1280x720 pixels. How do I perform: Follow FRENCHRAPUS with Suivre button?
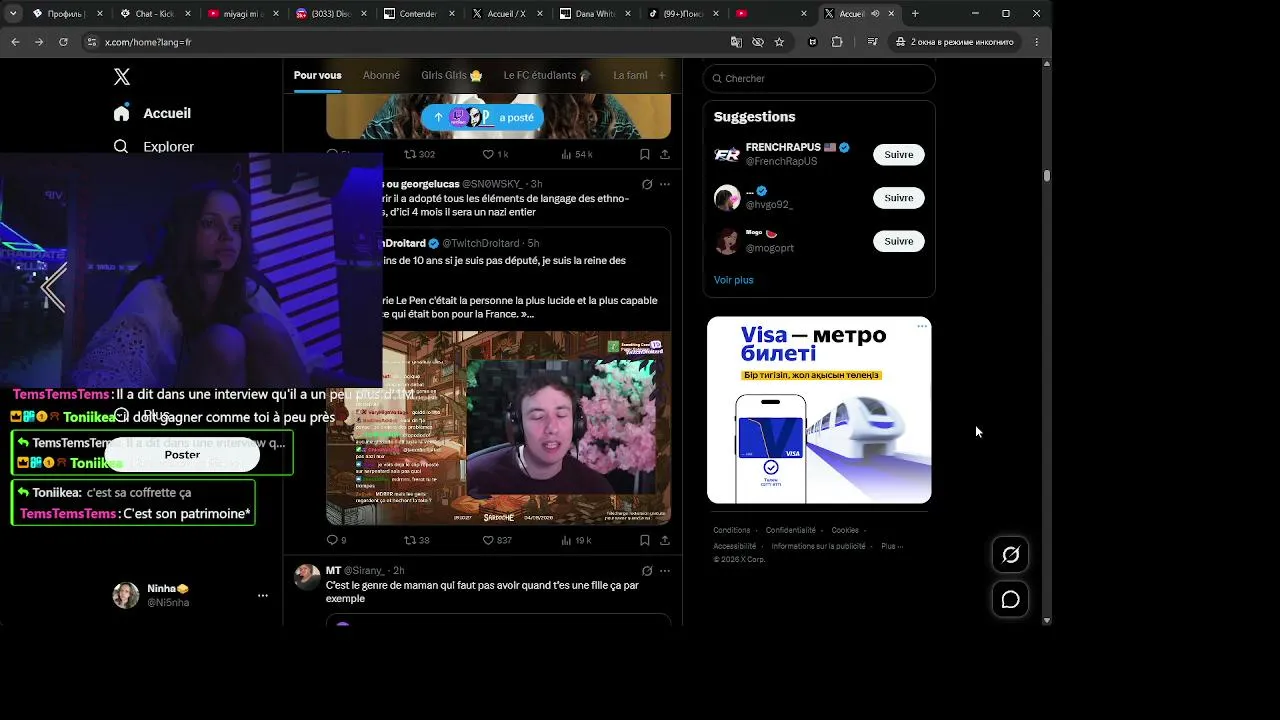898,155
